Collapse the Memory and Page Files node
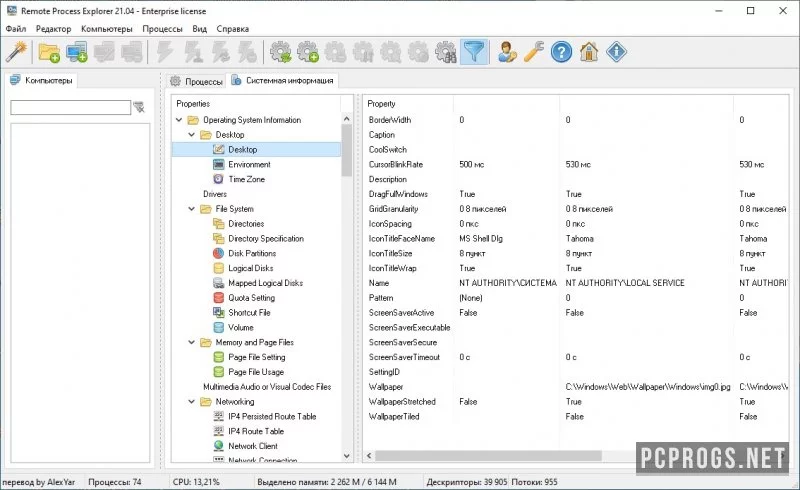Viewport: 800px width, 490px height. coord(192,342)
